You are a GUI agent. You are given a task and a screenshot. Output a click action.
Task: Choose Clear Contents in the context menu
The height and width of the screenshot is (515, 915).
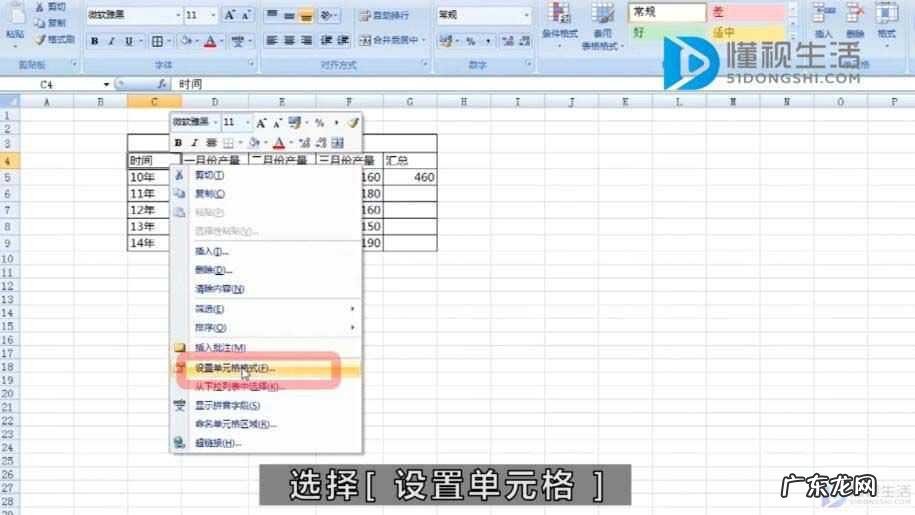[x=266, y=289]
